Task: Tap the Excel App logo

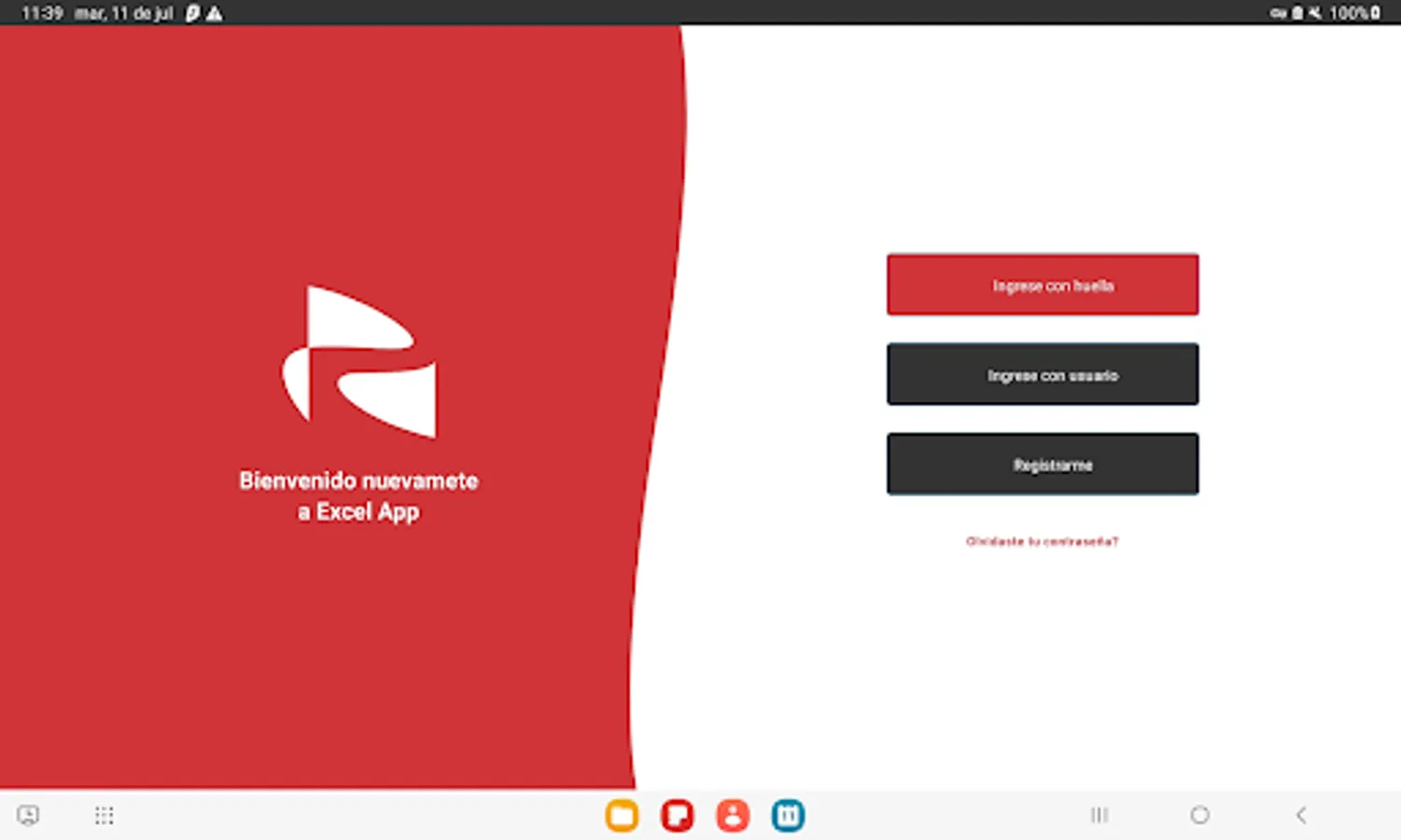Action: coord(359,361)
